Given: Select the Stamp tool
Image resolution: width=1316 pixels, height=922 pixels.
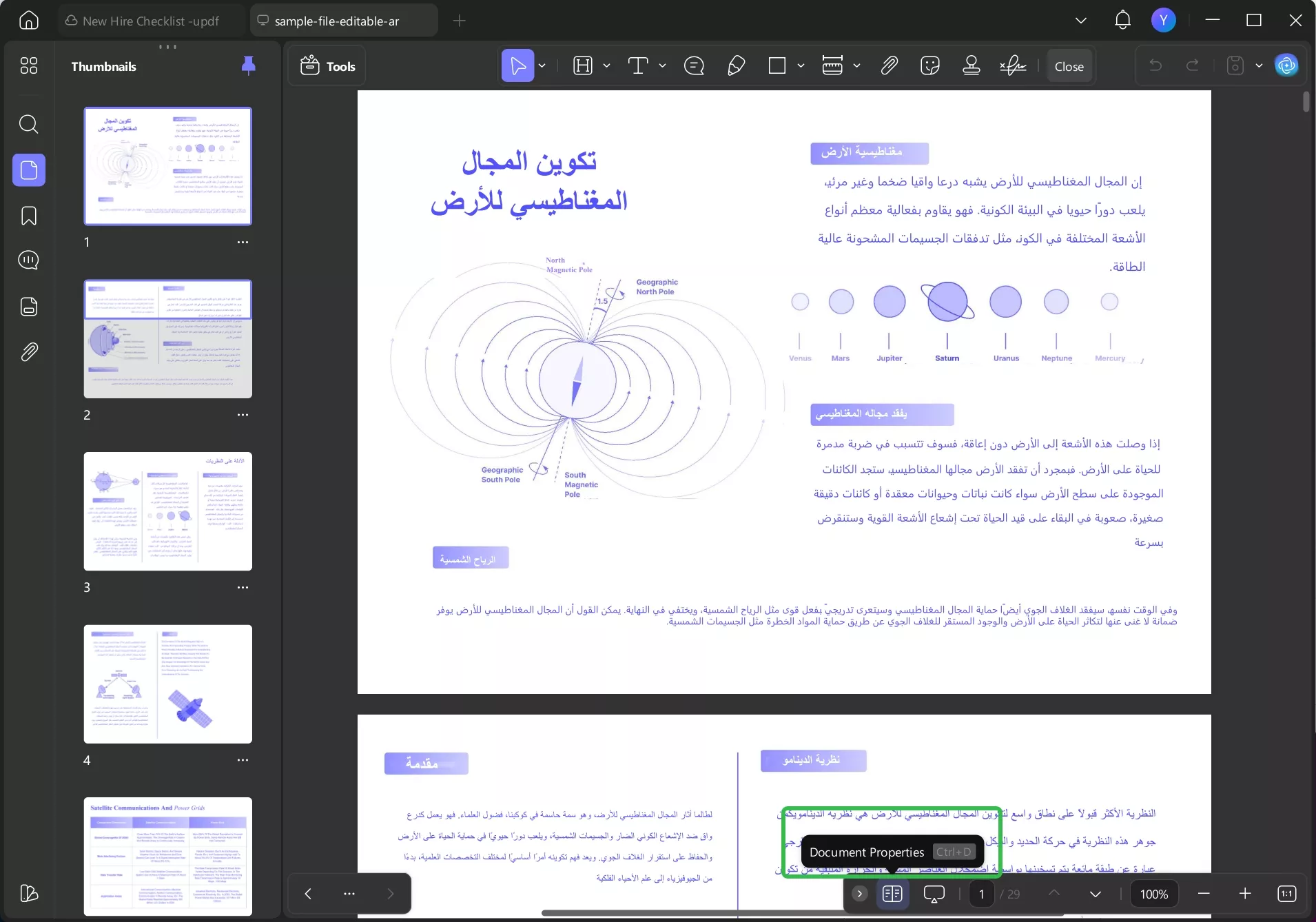Looking at the screenshot, I should (971, 65).
